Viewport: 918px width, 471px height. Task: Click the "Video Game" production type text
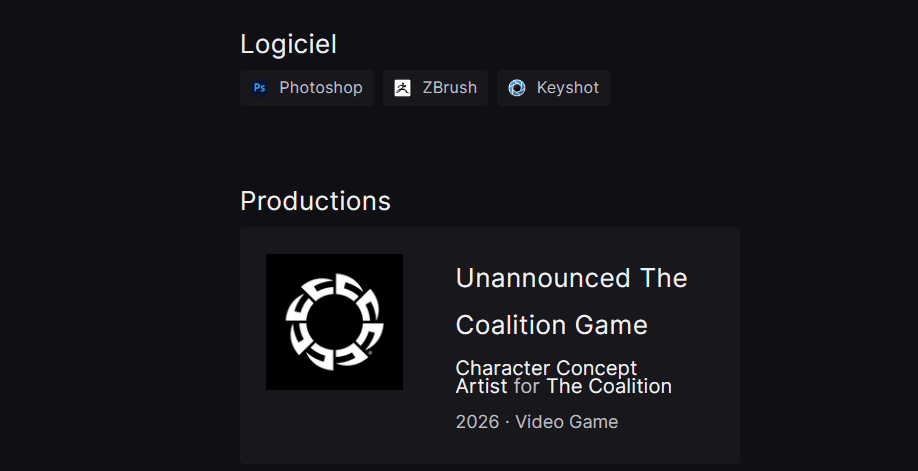(567, 422)
